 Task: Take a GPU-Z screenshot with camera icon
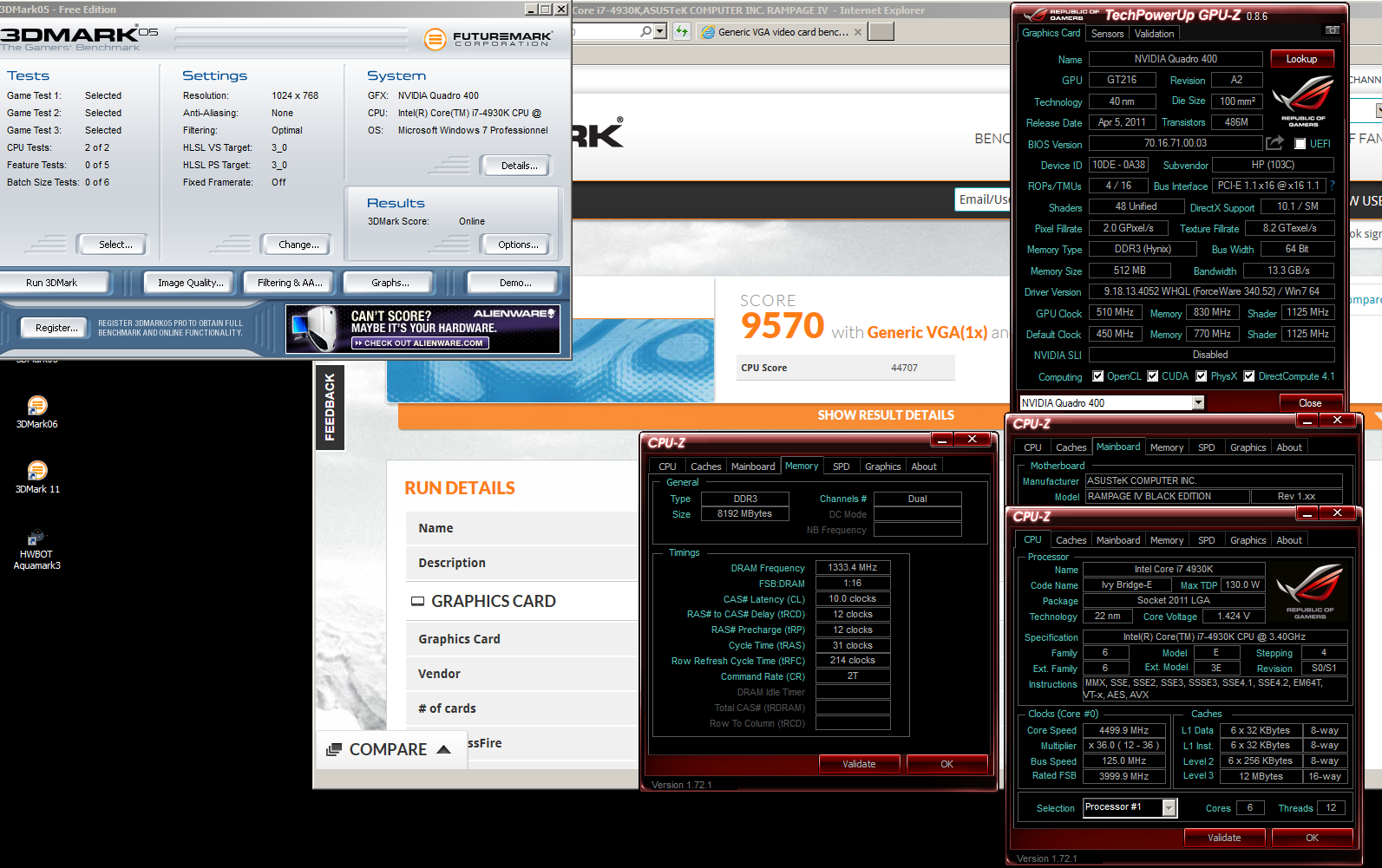(1332, 30)
